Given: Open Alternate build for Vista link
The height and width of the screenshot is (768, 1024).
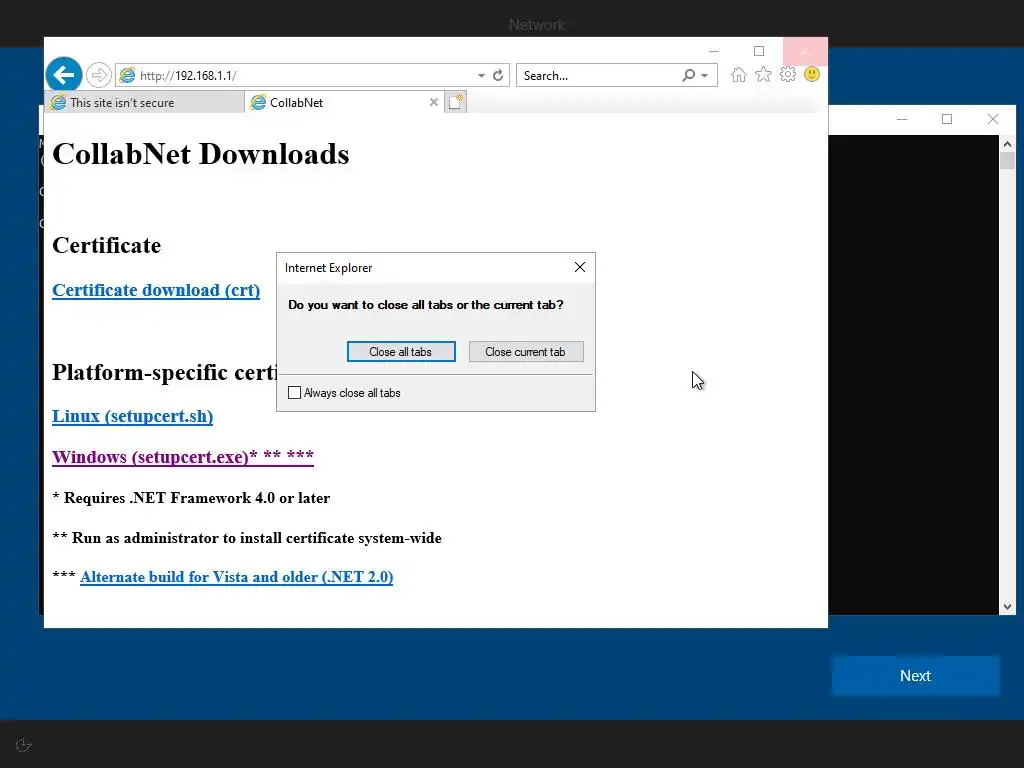Looking at the screenshot, I should pyautogui.click(x=236, y=577).
